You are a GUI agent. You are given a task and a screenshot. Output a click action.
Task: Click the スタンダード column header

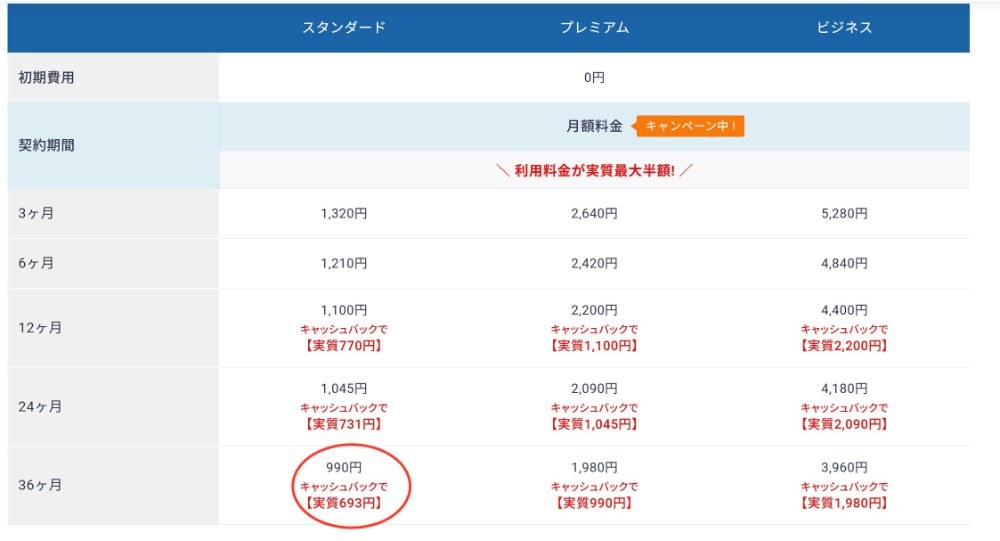(x=344, y=27)
